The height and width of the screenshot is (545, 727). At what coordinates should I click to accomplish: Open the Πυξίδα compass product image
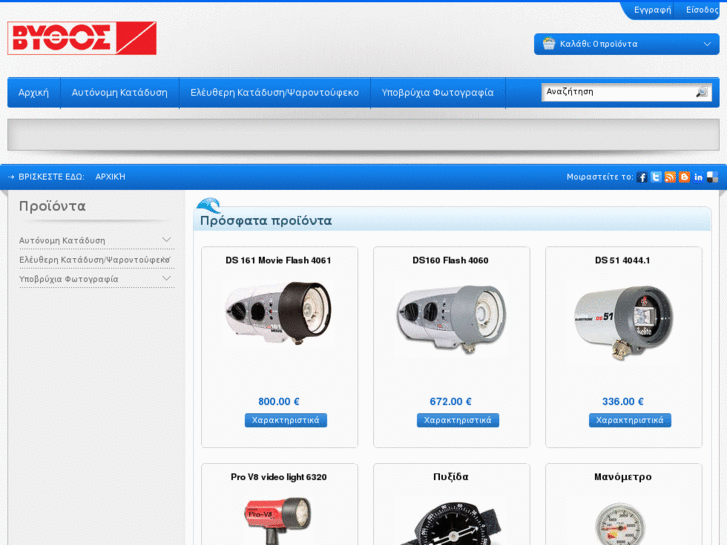(451, 522)
